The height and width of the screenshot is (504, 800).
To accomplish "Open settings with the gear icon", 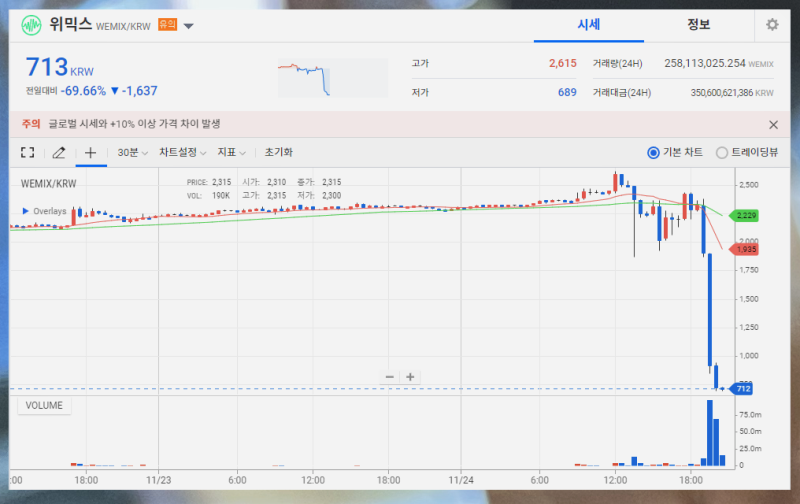I will coord(772,24).
